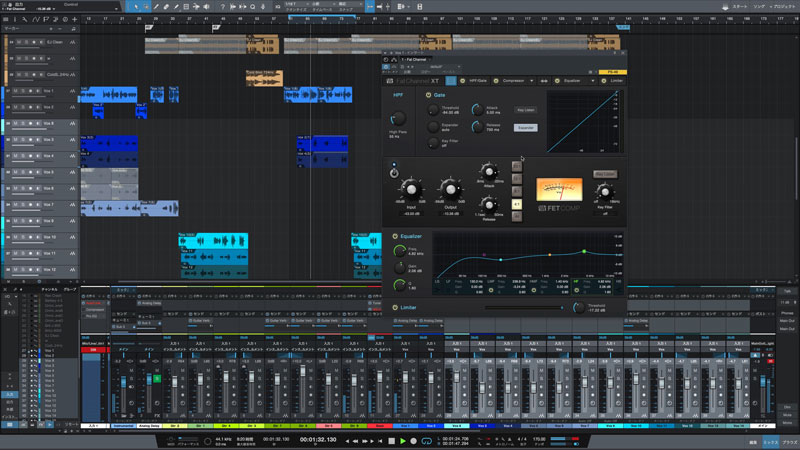Screen dimensions: 800x450
Task: Select the All ratio button
Action: tap(517, 216)
